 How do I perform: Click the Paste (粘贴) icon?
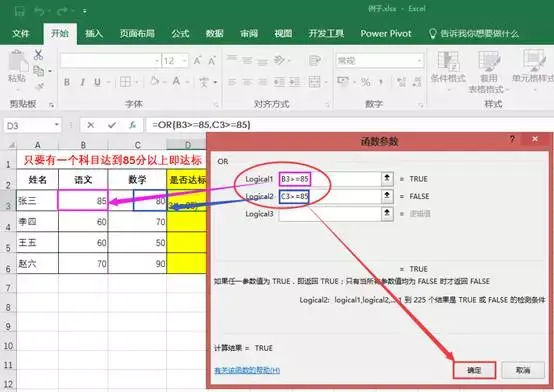pos(17,62)
